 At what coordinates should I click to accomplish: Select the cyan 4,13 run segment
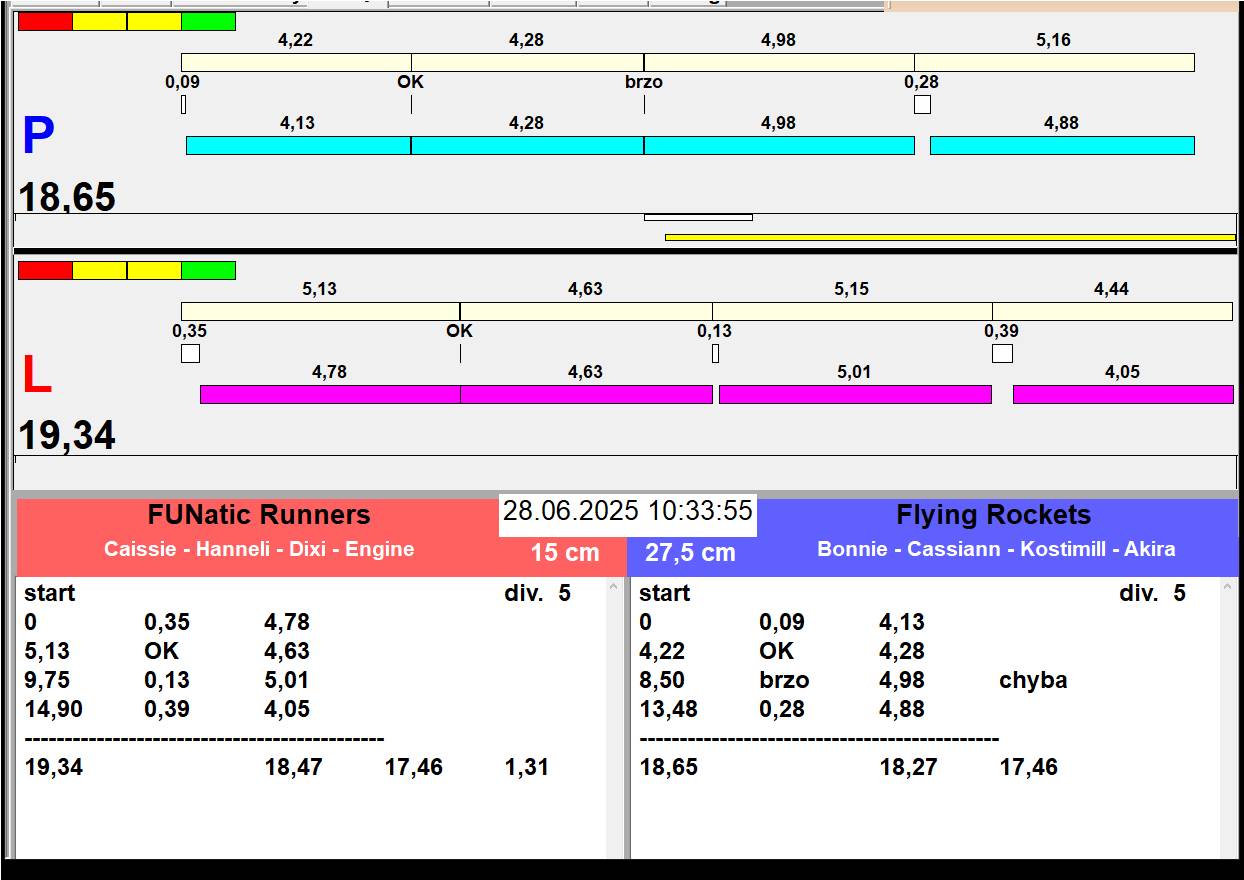(x=298, y=146)
